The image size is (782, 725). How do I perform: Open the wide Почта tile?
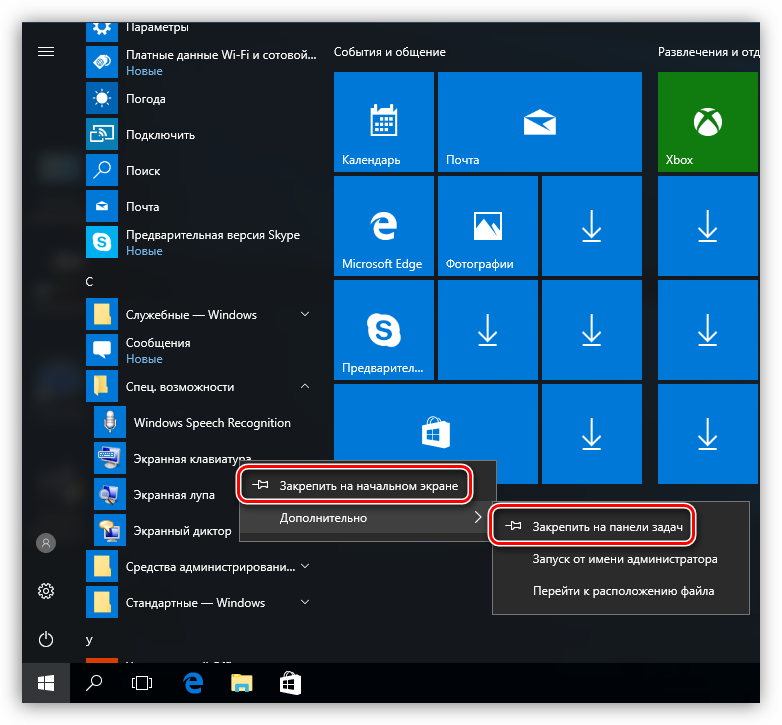coord(540,122)
